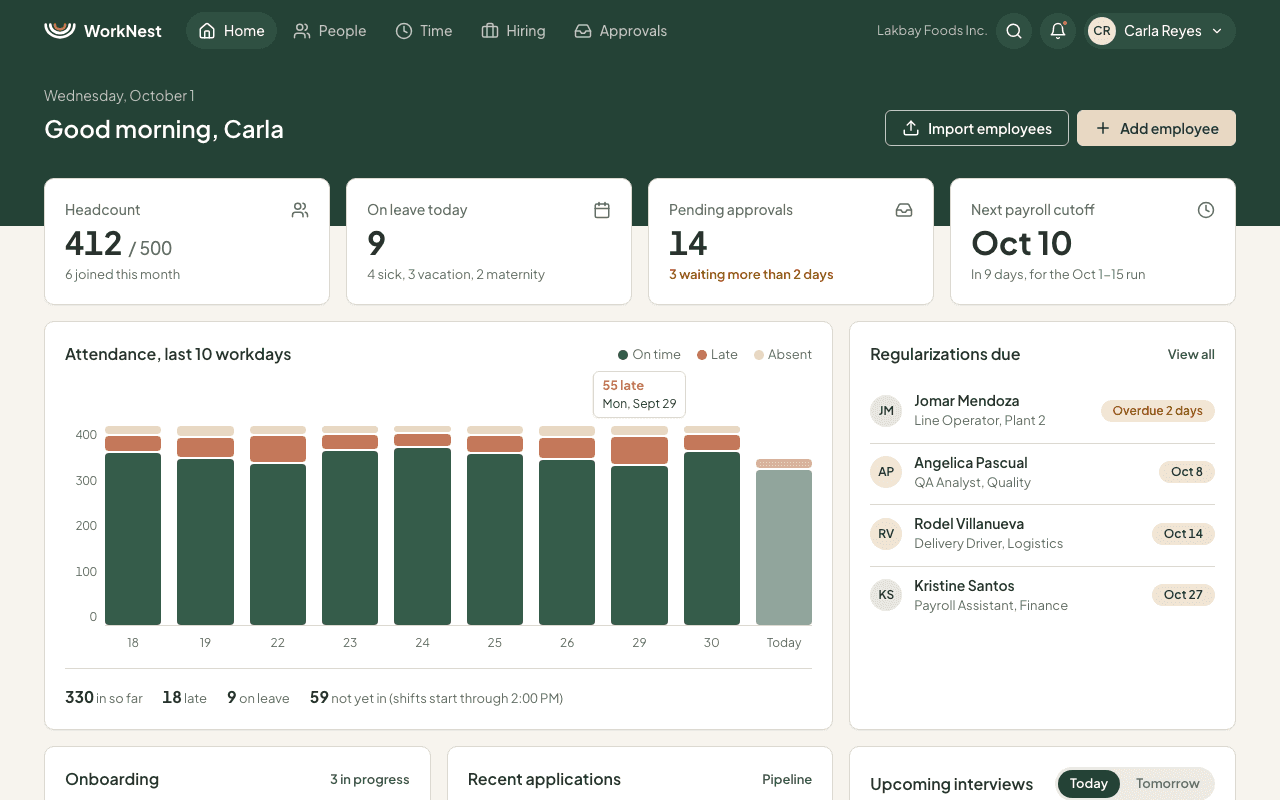Open the notifications bell
Image resolution: width=1280 pixels, height=800 pixels.
pos(1058,31)
